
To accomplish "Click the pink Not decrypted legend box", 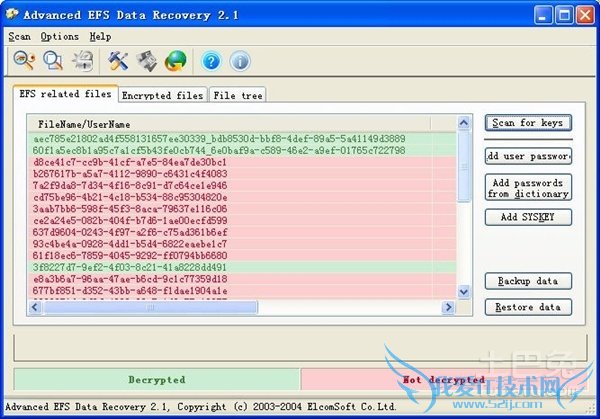I will pyautogui.click(x=444, y=380).
